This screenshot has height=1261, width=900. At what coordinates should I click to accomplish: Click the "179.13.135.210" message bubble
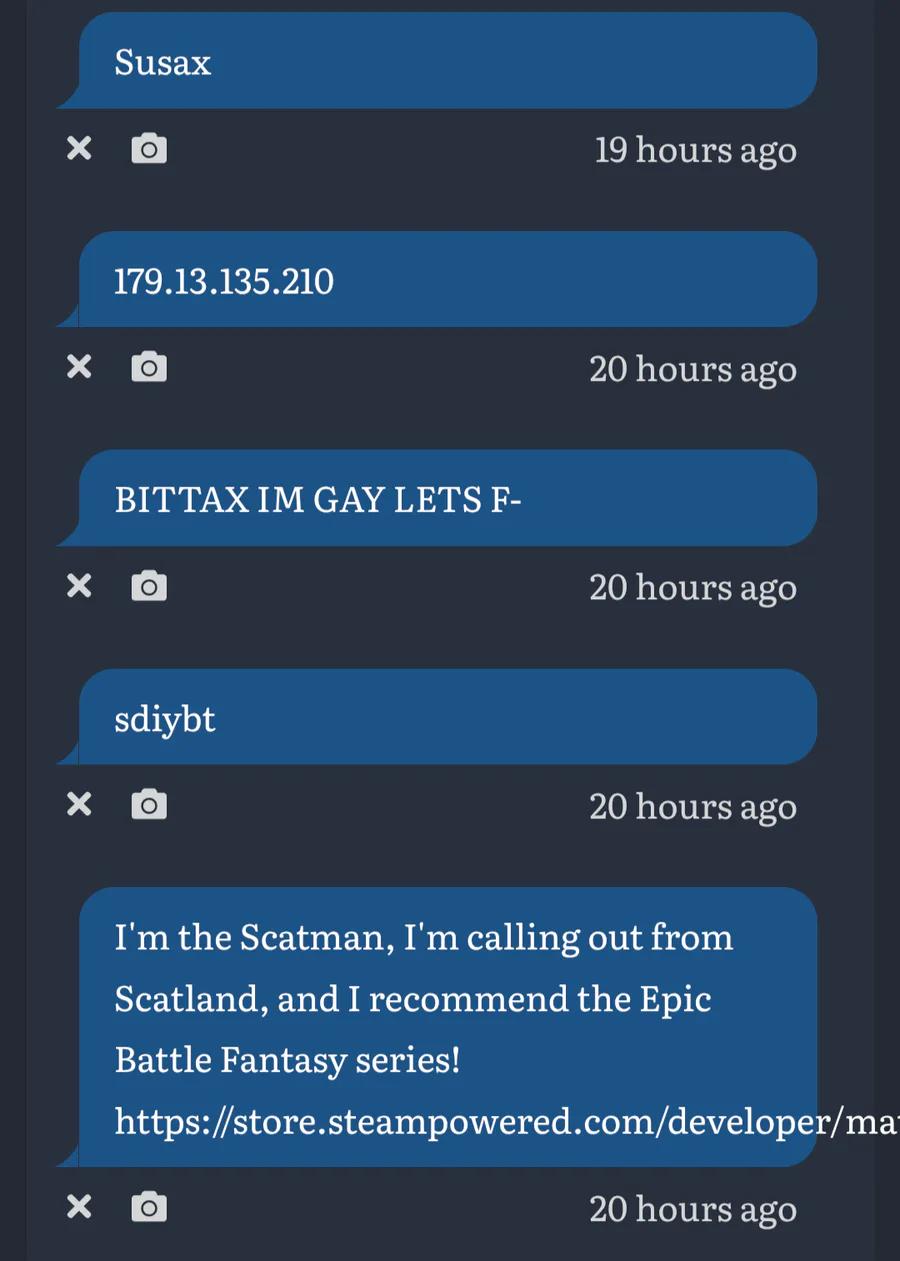point(447,281)
